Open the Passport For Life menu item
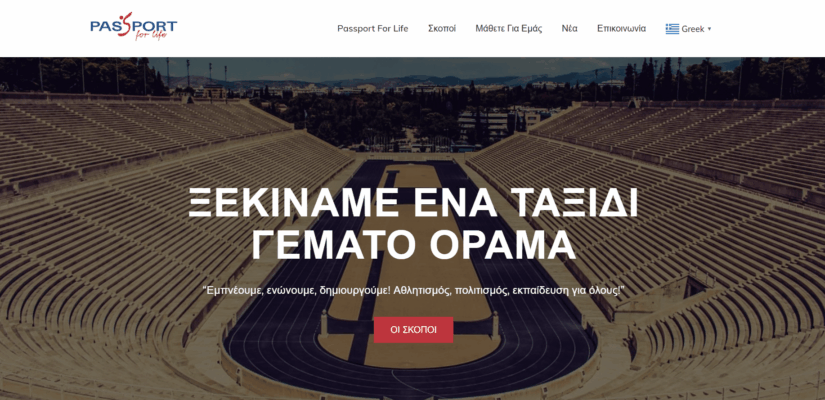825x400 pixels. [x=373, y=28]
